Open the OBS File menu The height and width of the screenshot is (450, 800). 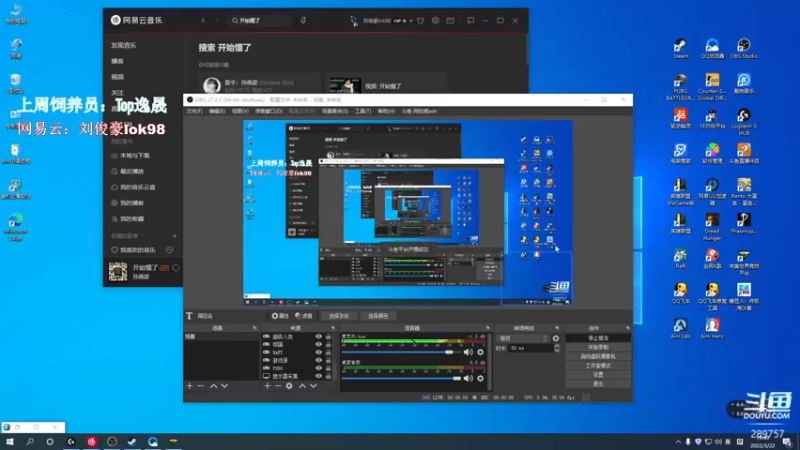tap(194, 111)
